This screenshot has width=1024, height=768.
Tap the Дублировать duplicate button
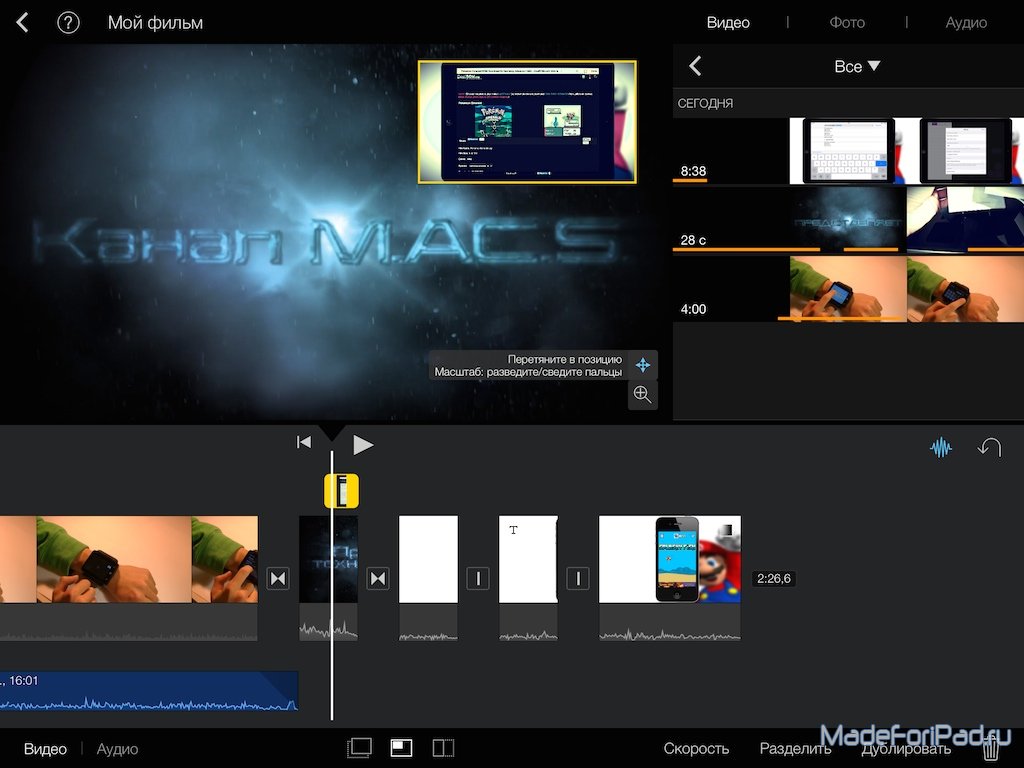906,749
